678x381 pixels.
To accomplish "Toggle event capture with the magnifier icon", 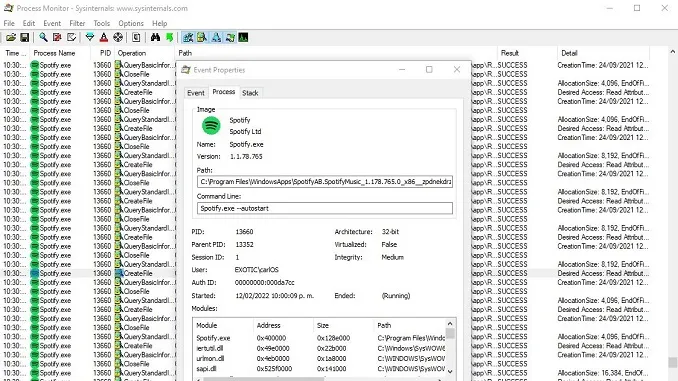I will (43, 38).
